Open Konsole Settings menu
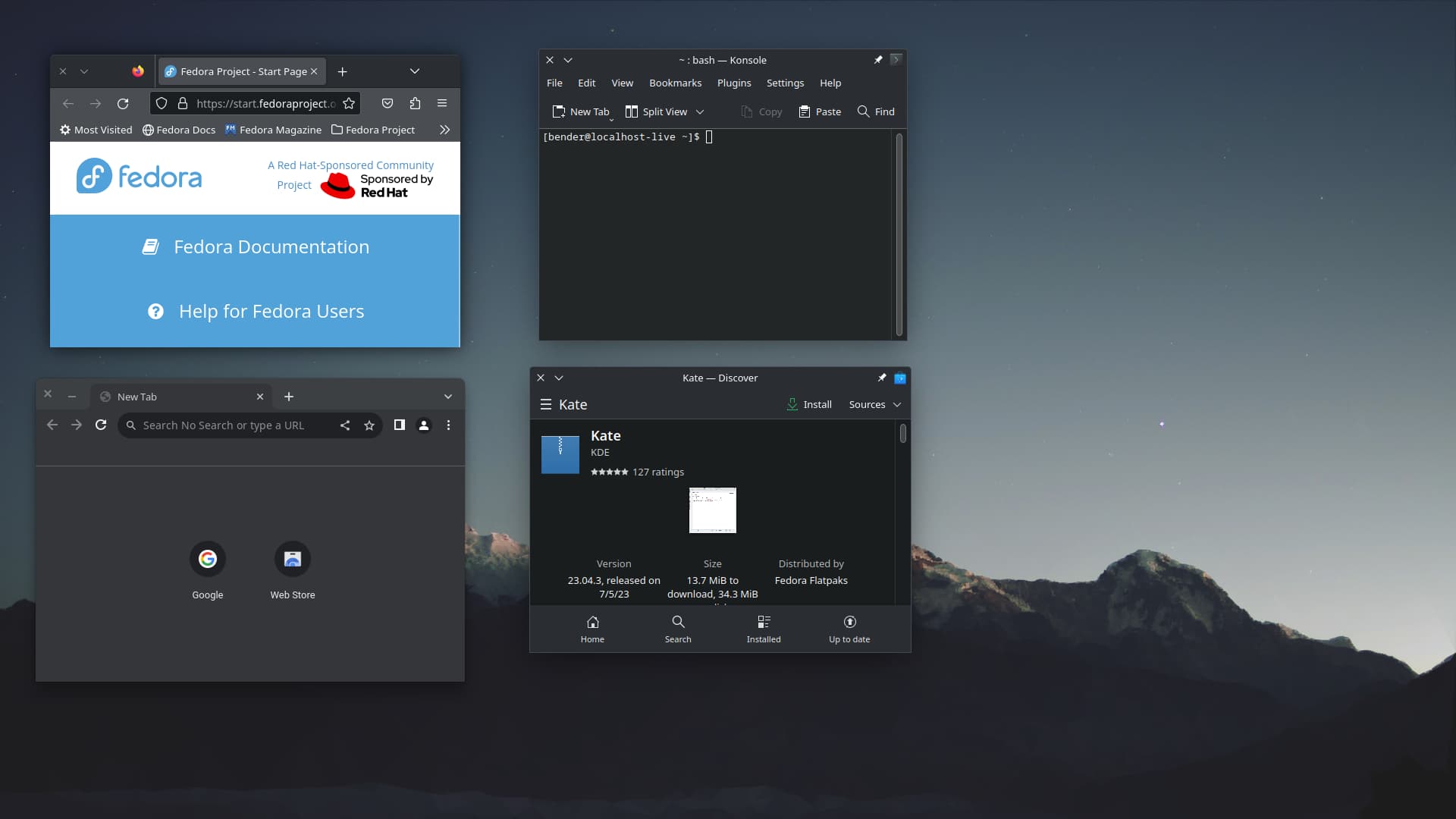 point(785,83)
